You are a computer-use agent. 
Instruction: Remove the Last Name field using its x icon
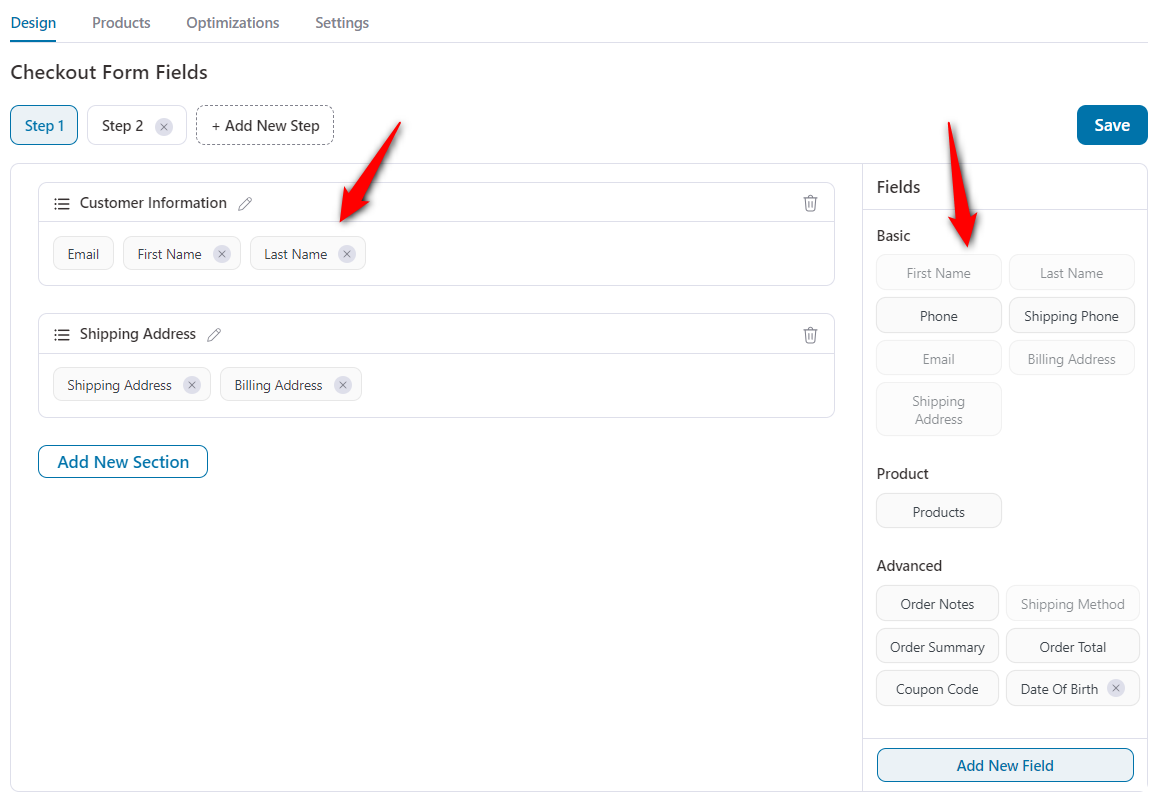(x=346, y=253)
